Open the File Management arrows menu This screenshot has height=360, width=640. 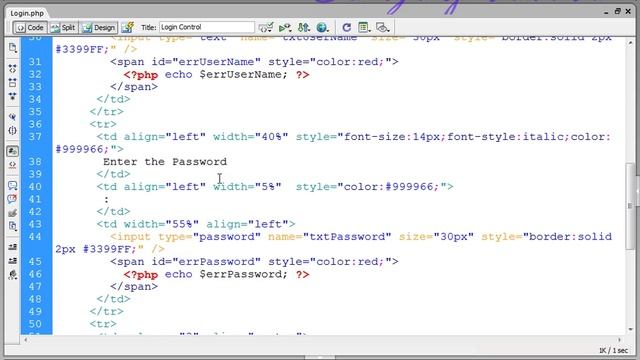304,27
